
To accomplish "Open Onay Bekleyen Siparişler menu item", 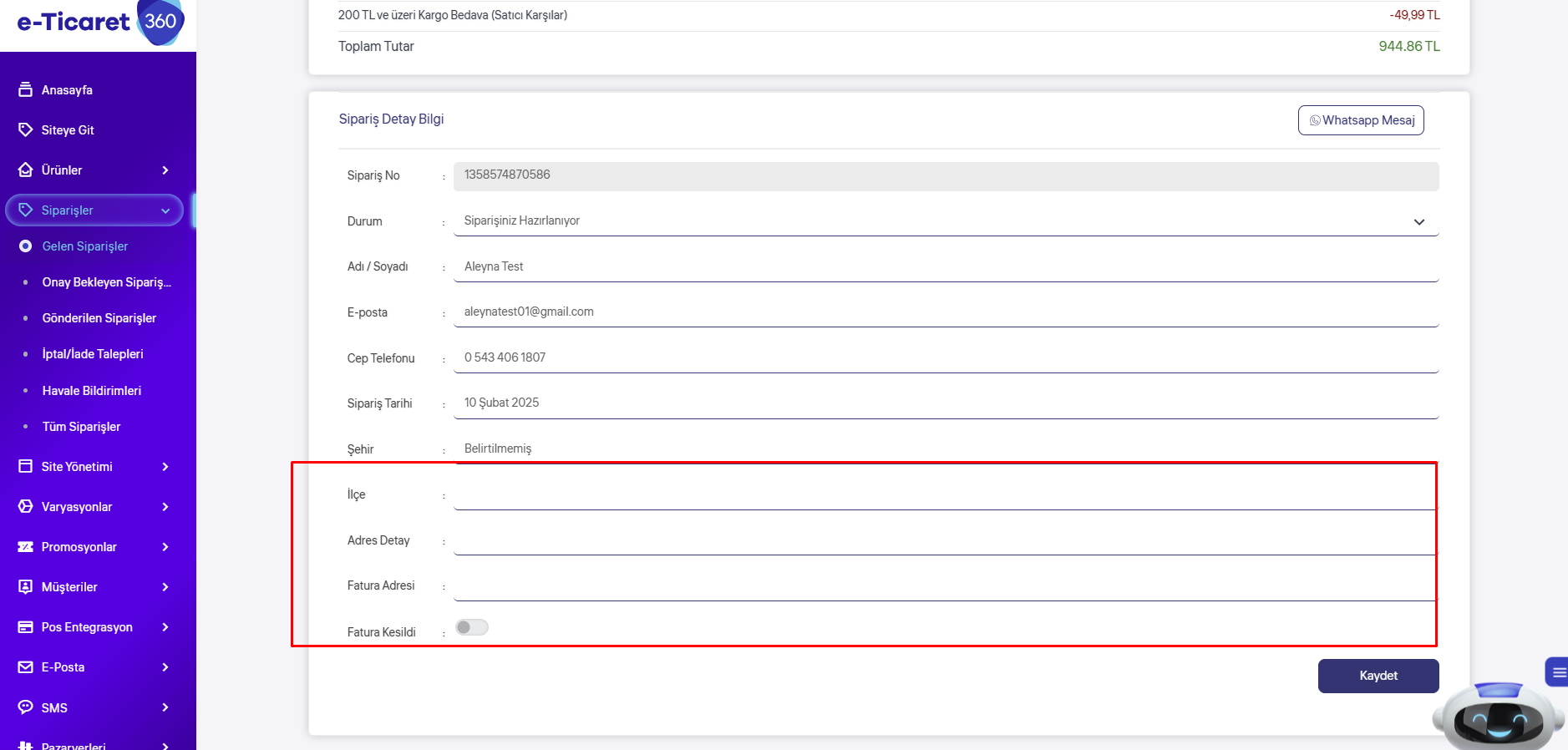I will (x=106, y=282).
